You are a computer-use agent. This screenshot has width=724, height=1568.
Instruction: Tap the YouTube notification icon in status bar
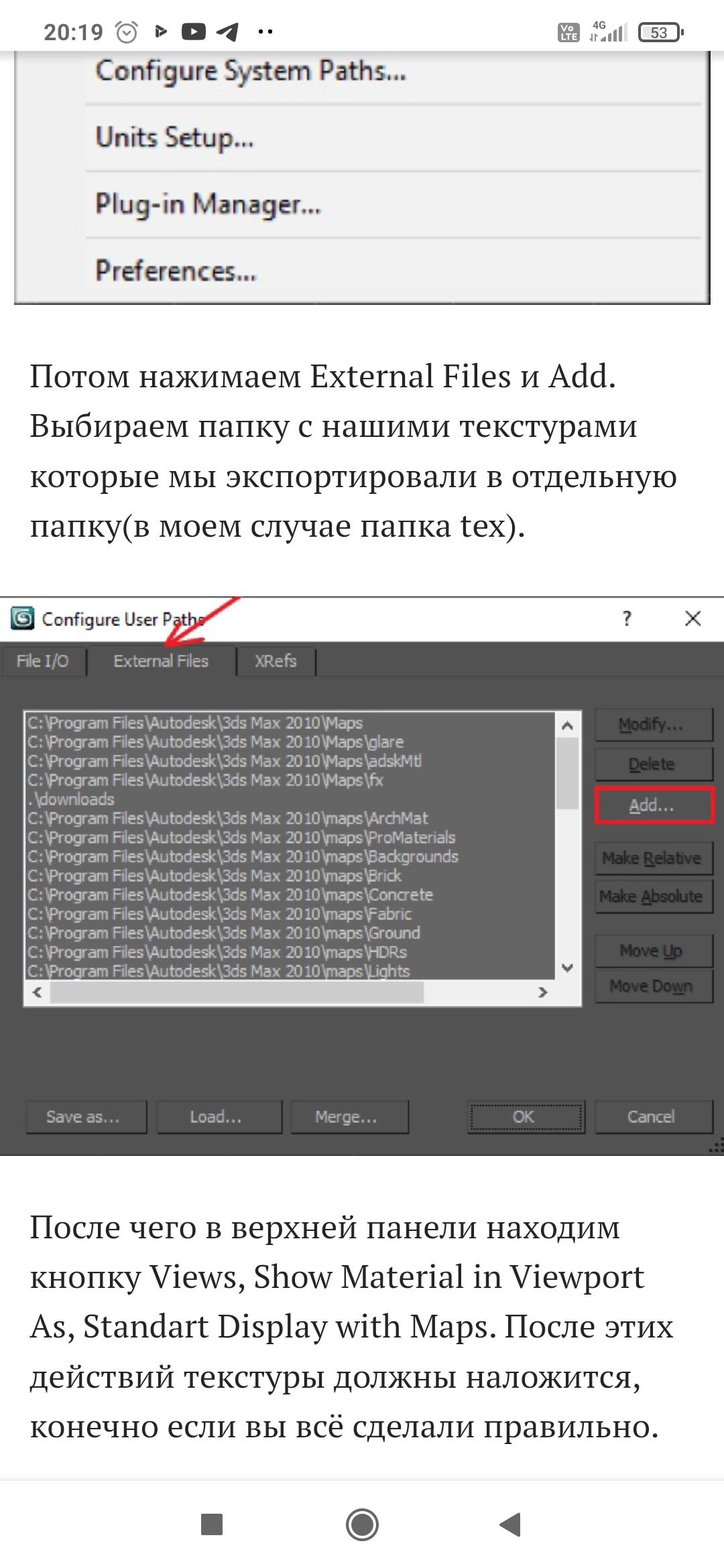[194, 31]
